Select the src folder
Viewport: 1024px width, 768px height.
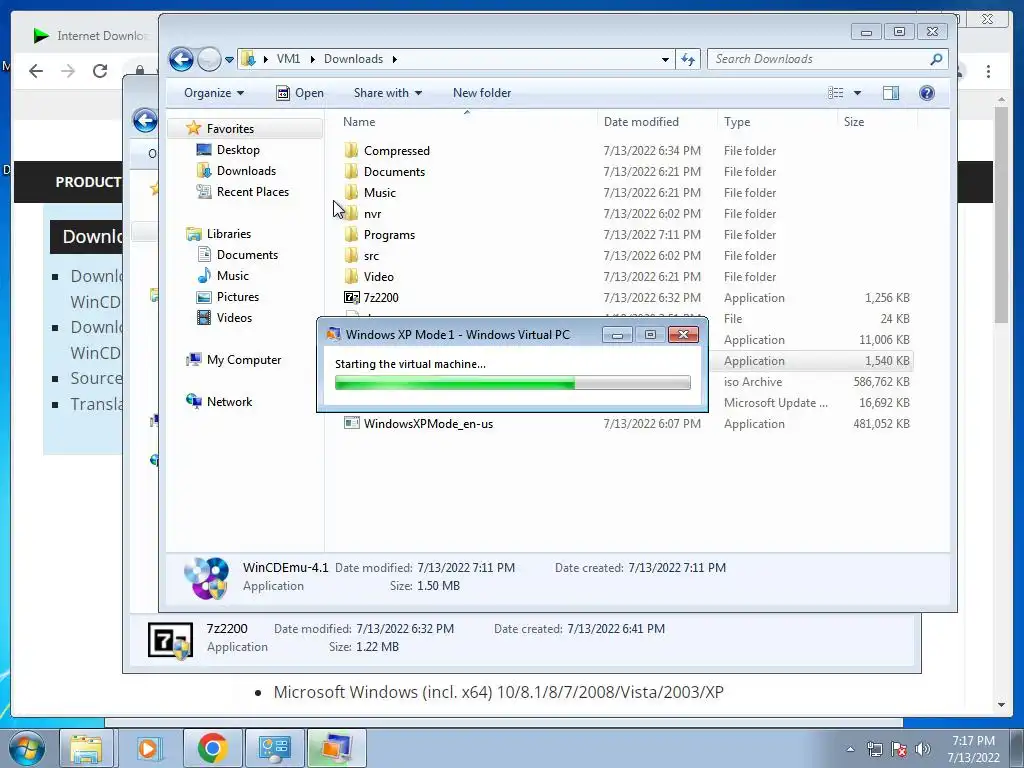pyautogui.click(x=371, y=255)
